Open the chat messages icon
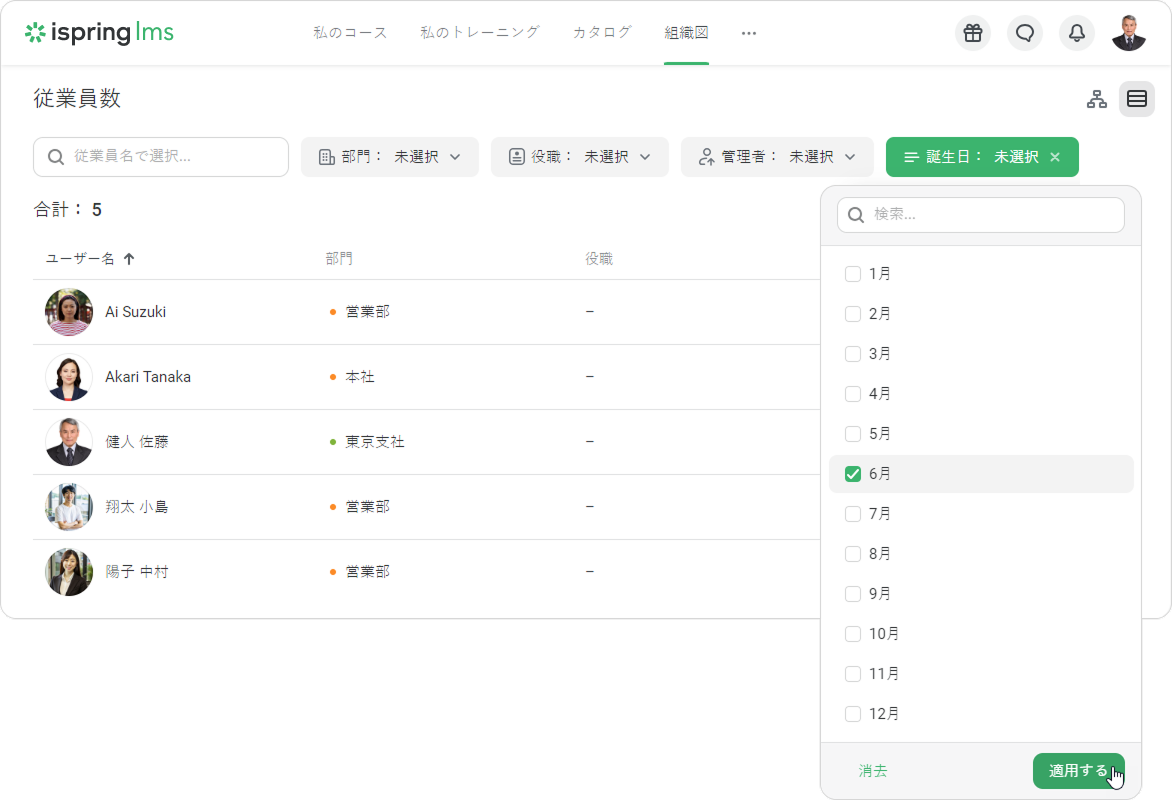Image resolution: width=1172 pixels, height=800 pixels. [1025, 33]
